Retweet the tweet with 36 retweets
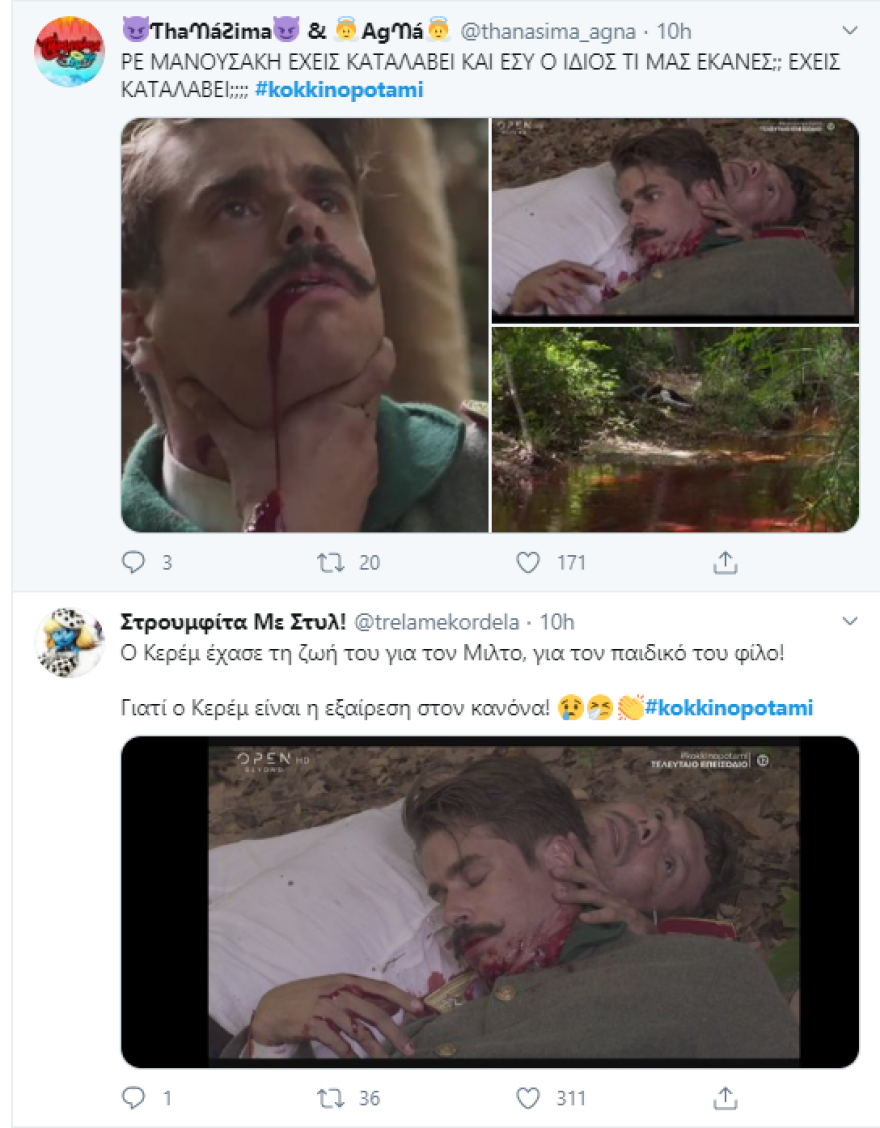The height and width of the screenshot is (1128, 880). (x=329, y=1098)
